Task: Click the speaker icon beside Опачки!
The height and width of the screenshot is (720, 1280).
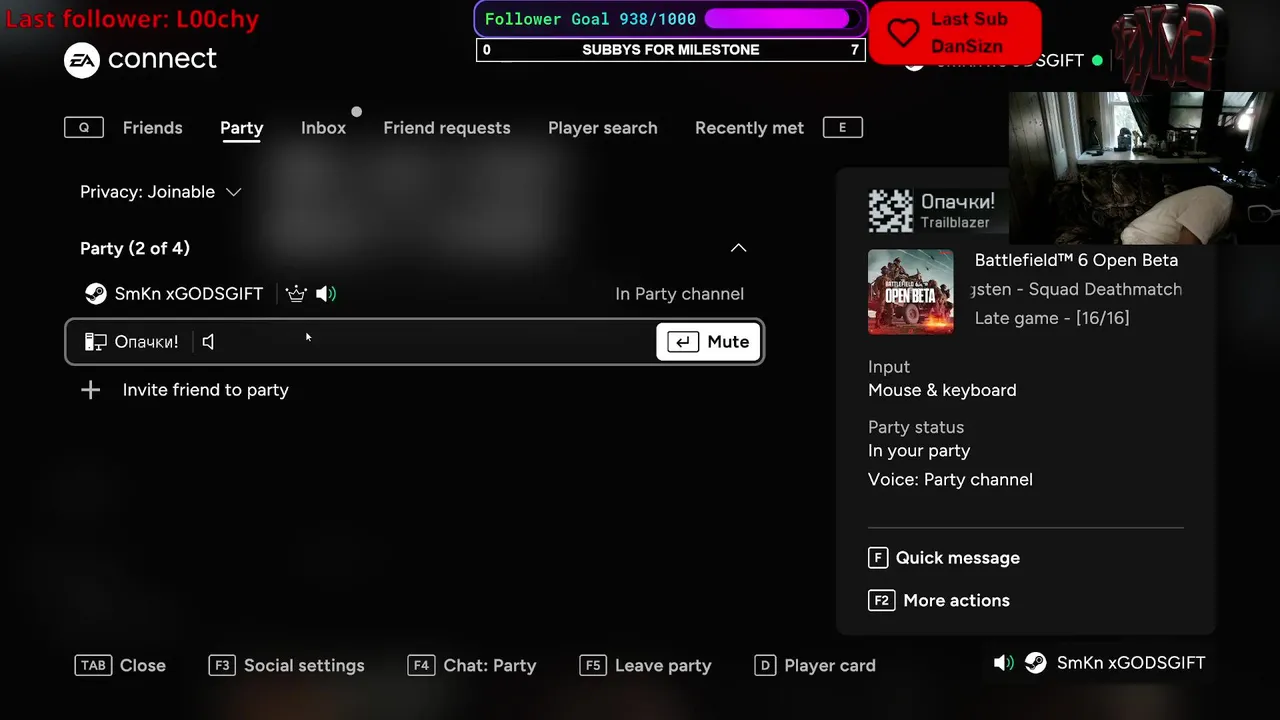Action: (x=208, y=342)
